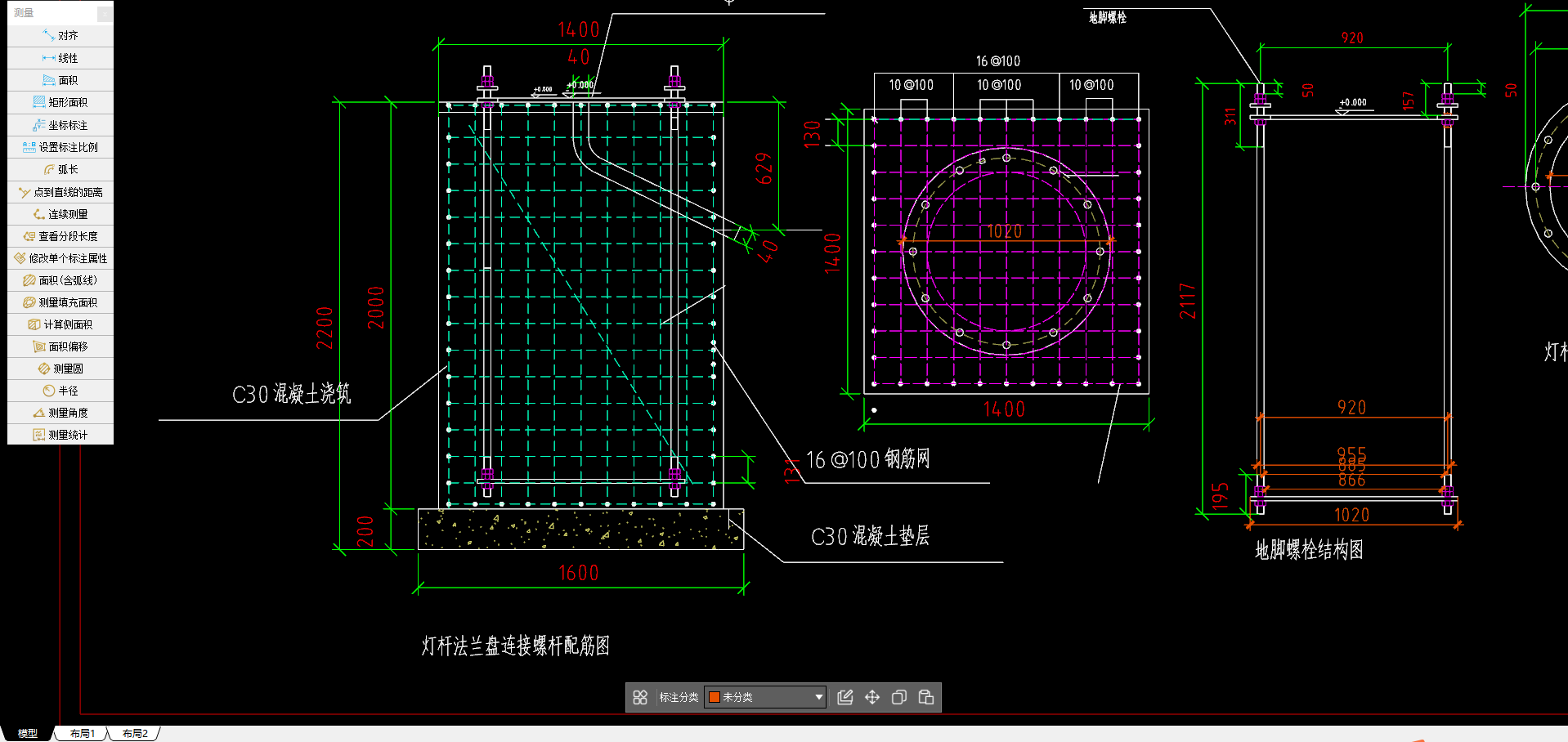
Task: Click the paste icon in bottom toolbar
Action: point(926,697)
